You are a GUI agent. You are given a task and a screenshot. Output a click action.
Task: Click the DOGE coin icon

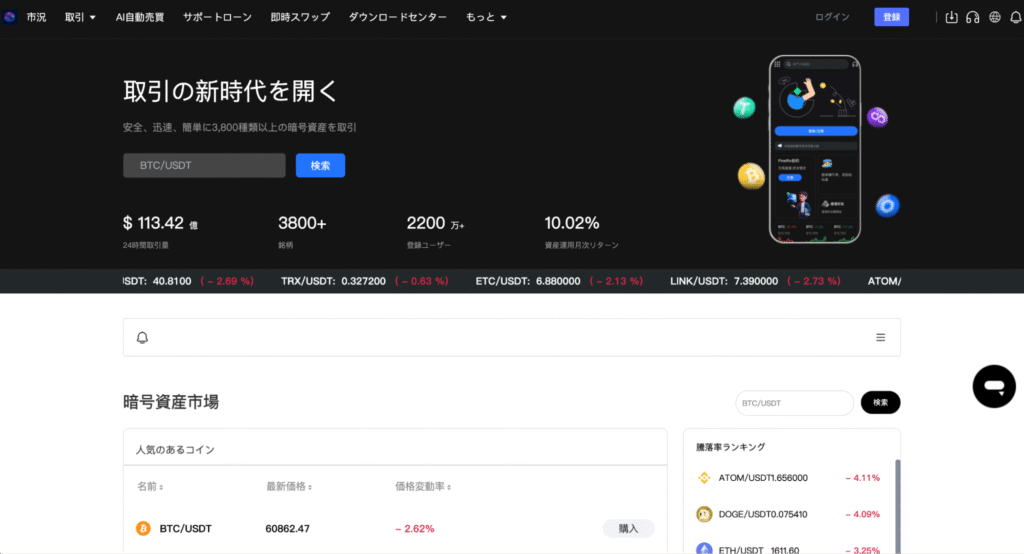pos(704,515)
